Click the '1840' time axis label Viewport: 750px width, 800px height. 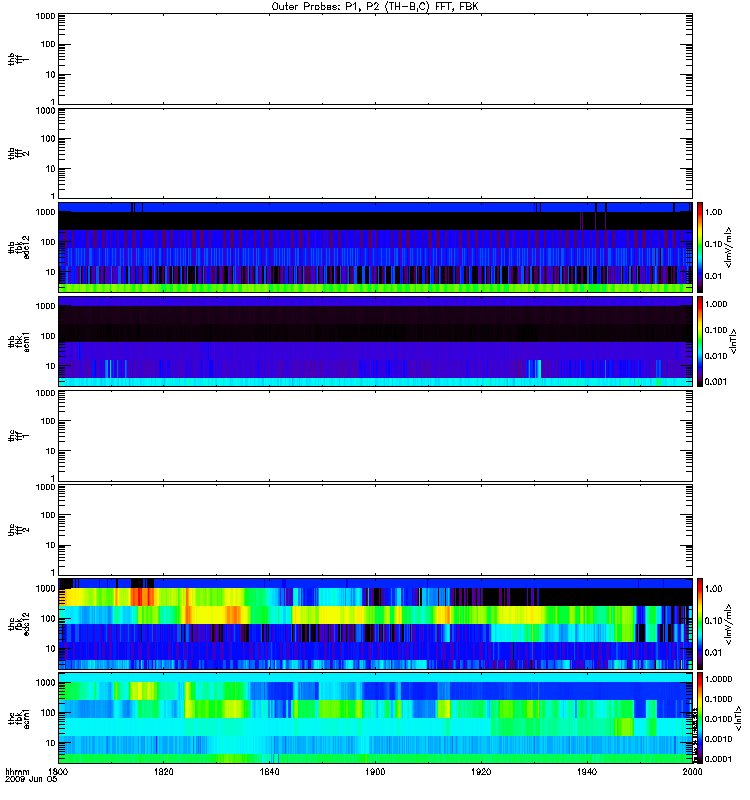269,771
